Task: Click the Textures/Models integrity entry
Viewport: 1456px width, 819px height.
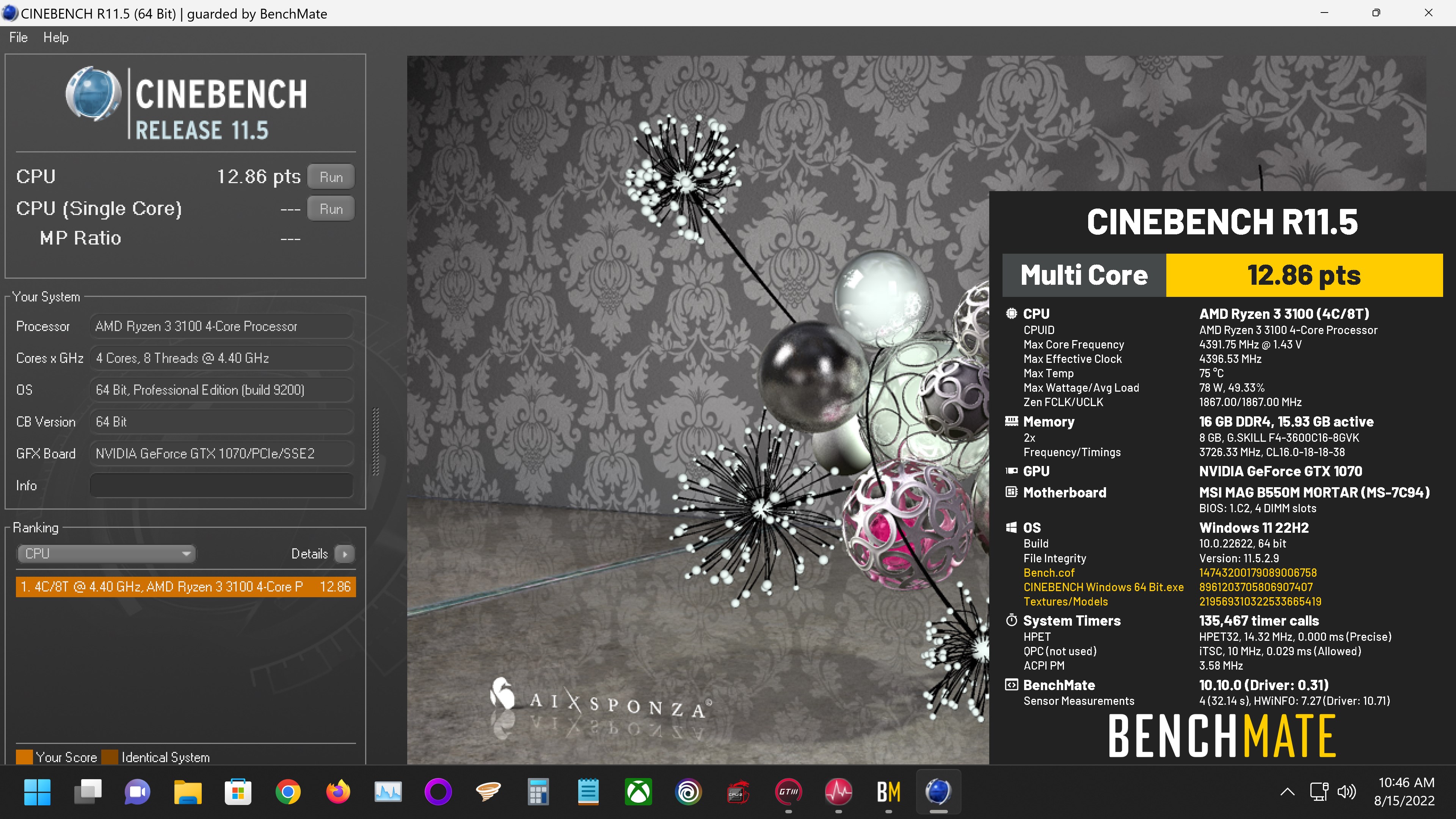Action: [1065, 602]
